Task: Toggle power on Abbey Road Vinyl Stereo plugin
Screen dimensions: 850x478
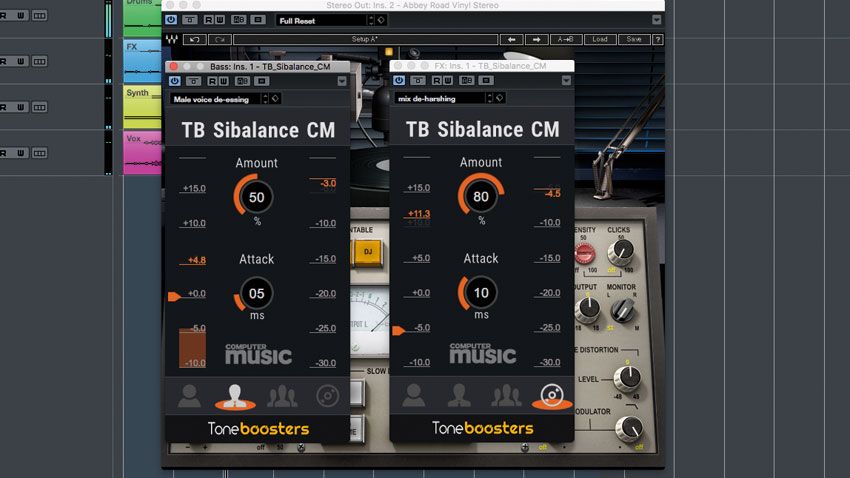Action: [171, 20]
